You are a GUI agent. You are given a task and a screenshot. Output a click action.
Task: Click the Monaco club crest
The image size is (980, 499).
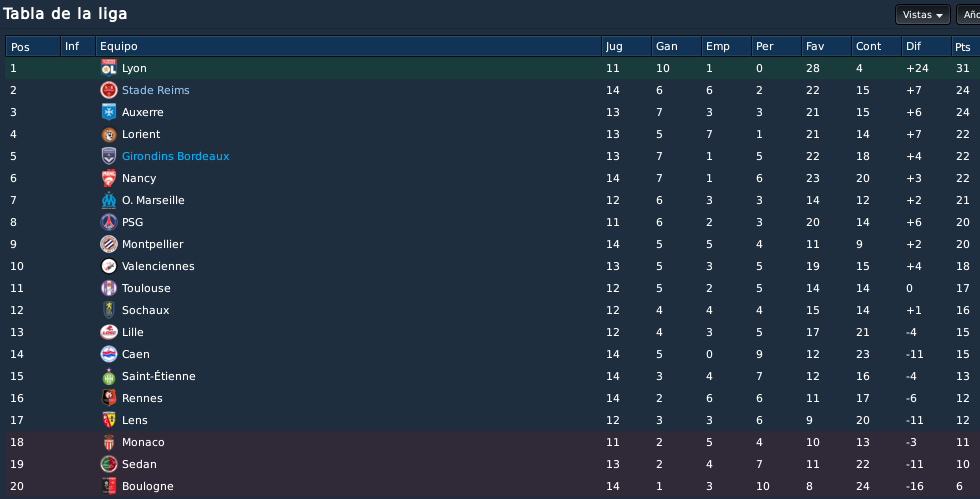109,442
